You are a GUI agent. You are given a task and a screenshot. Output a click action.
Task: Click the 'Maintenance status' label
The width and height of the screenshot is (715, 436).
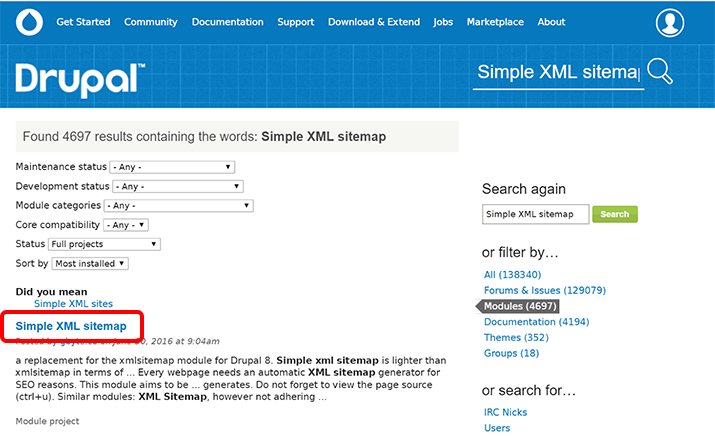61,166
